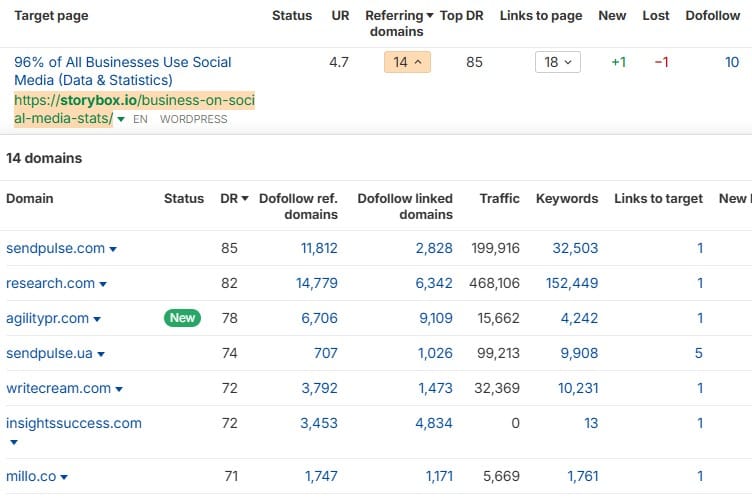Viewport: 752px width, 500px height.
Task: Expand the 18 links to page dropdown
Action: tap(557, 62)
